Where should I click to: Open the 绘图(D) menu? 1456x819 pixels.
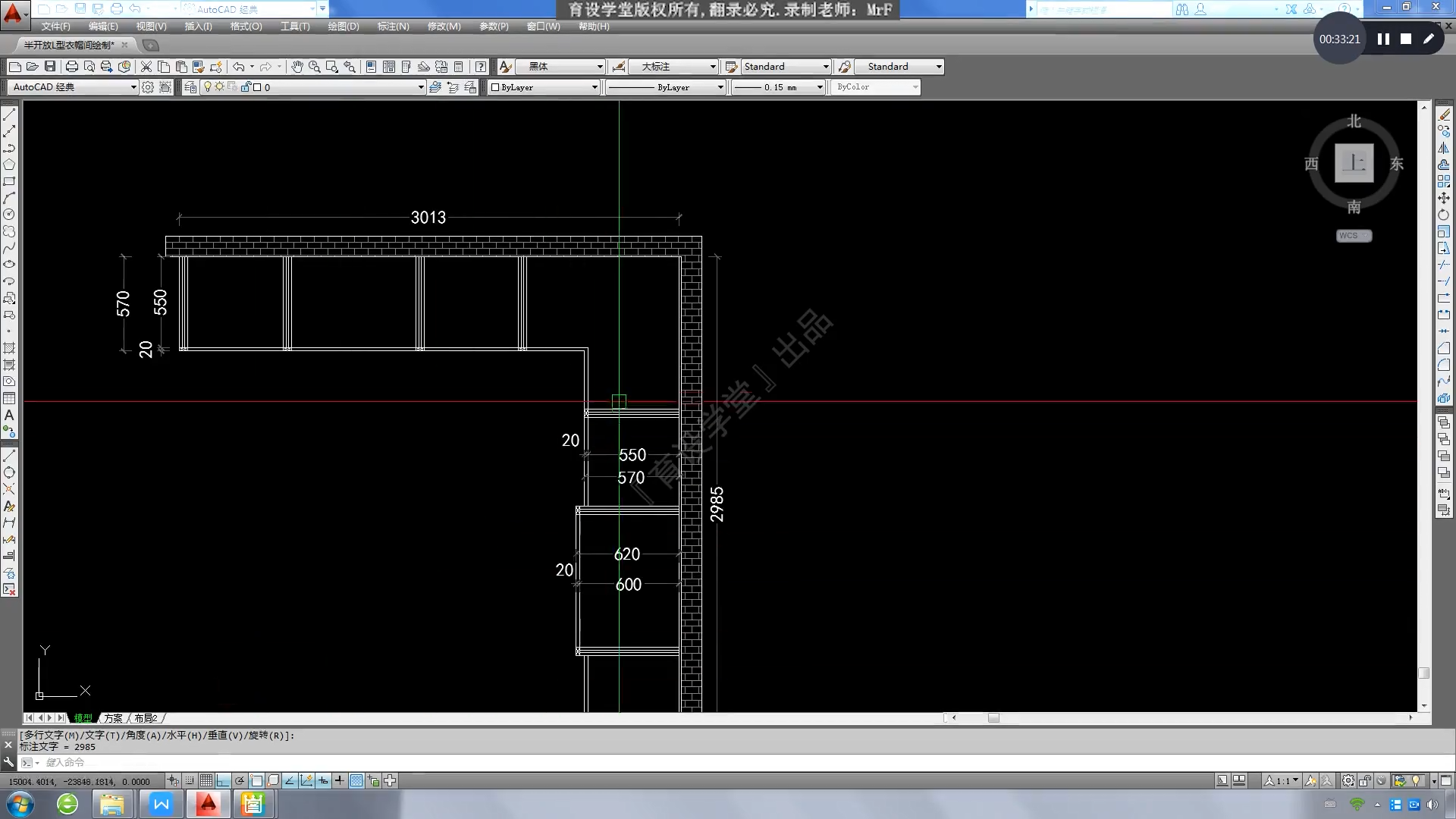point(343,26)
